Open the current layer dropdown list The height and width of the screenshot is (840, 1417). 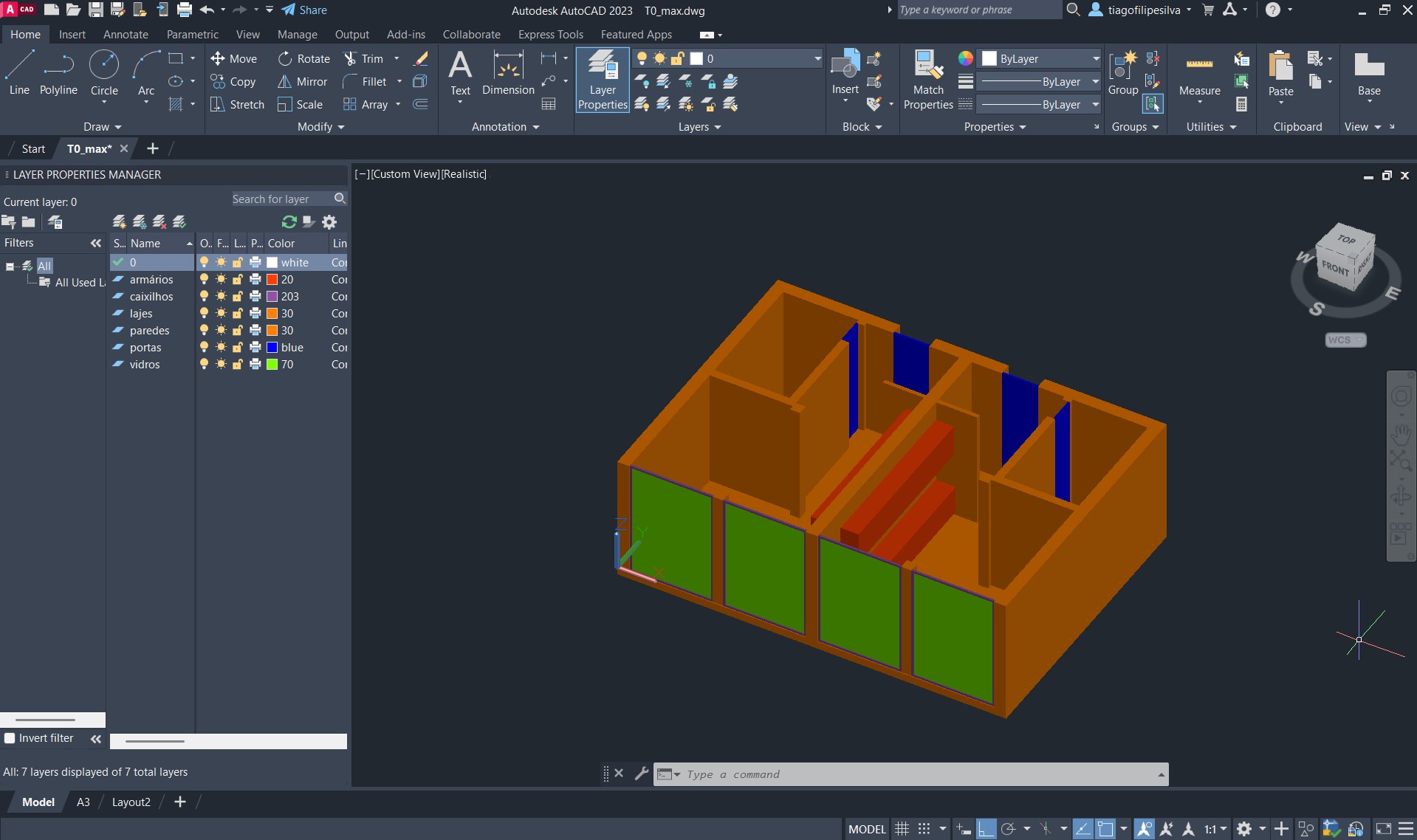tap(817, 59)
